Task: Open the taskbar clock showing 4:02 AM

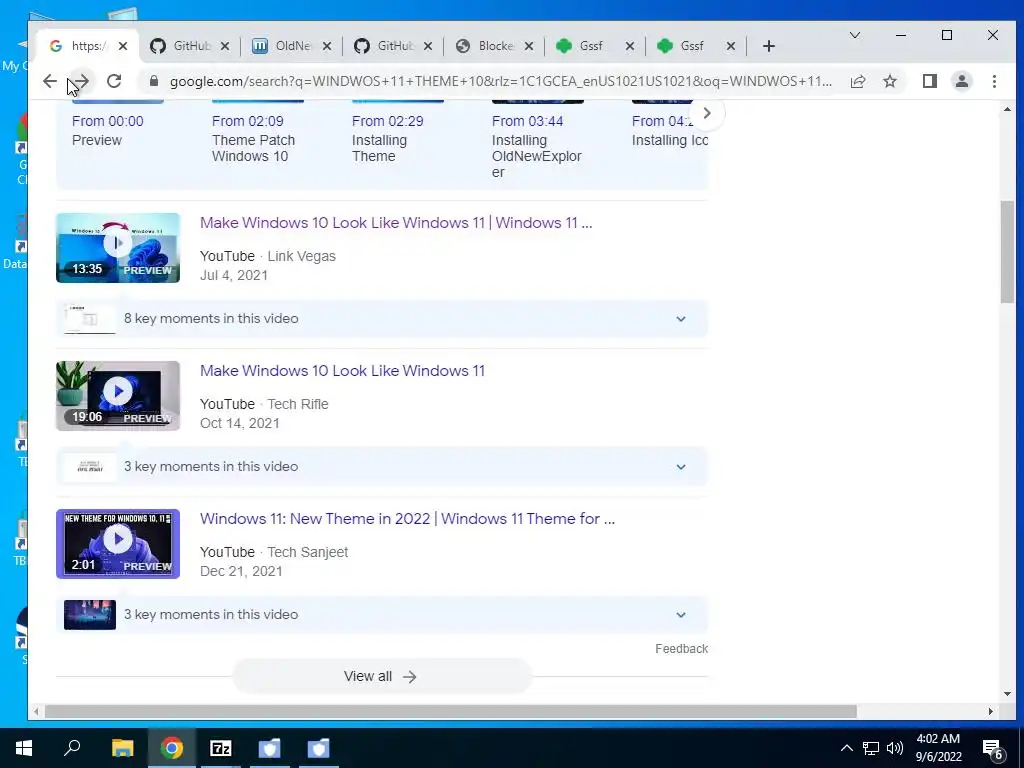Action: point(938,748)
